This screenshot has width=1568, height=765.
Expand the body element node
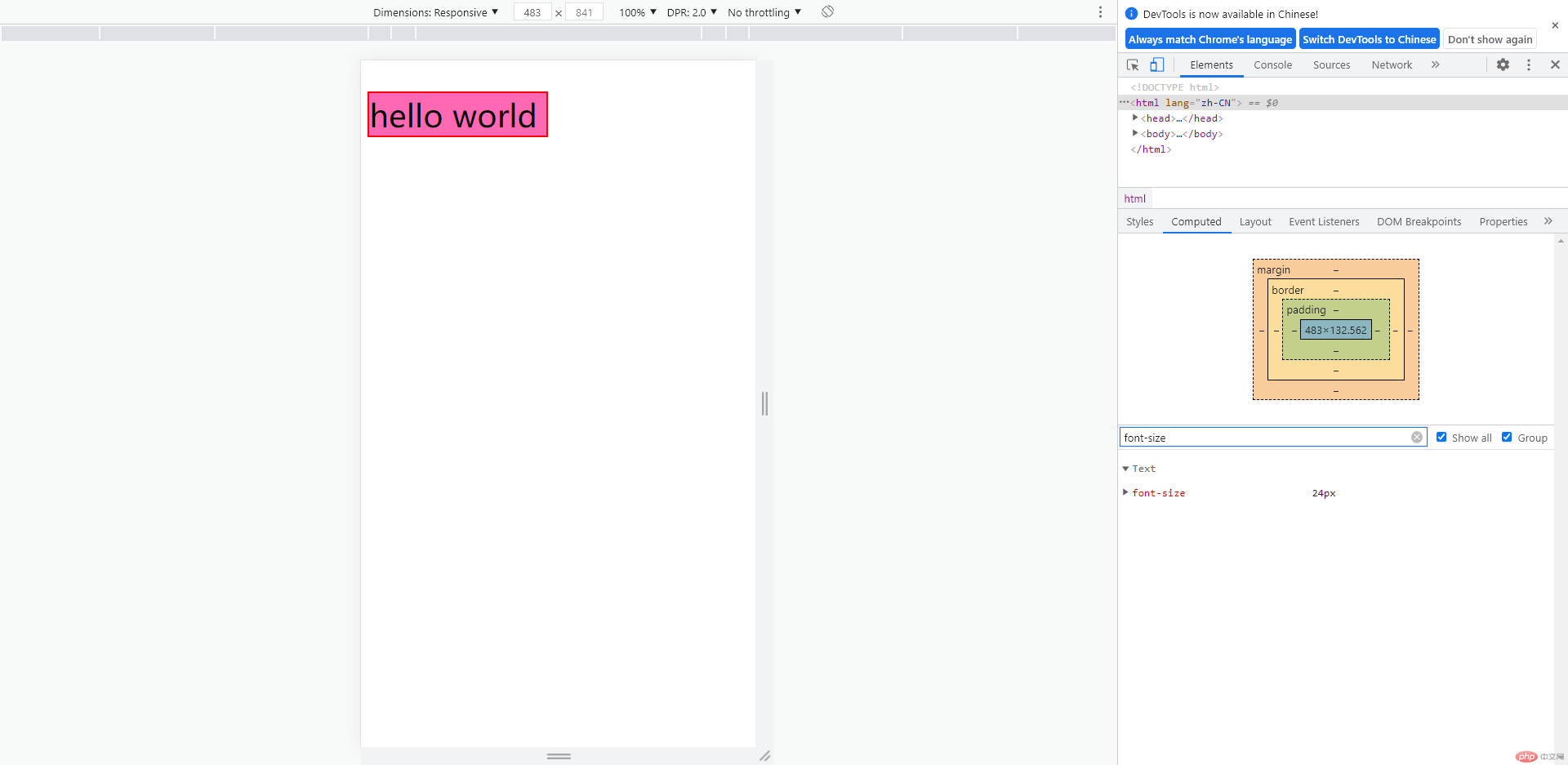point(1135,133)
